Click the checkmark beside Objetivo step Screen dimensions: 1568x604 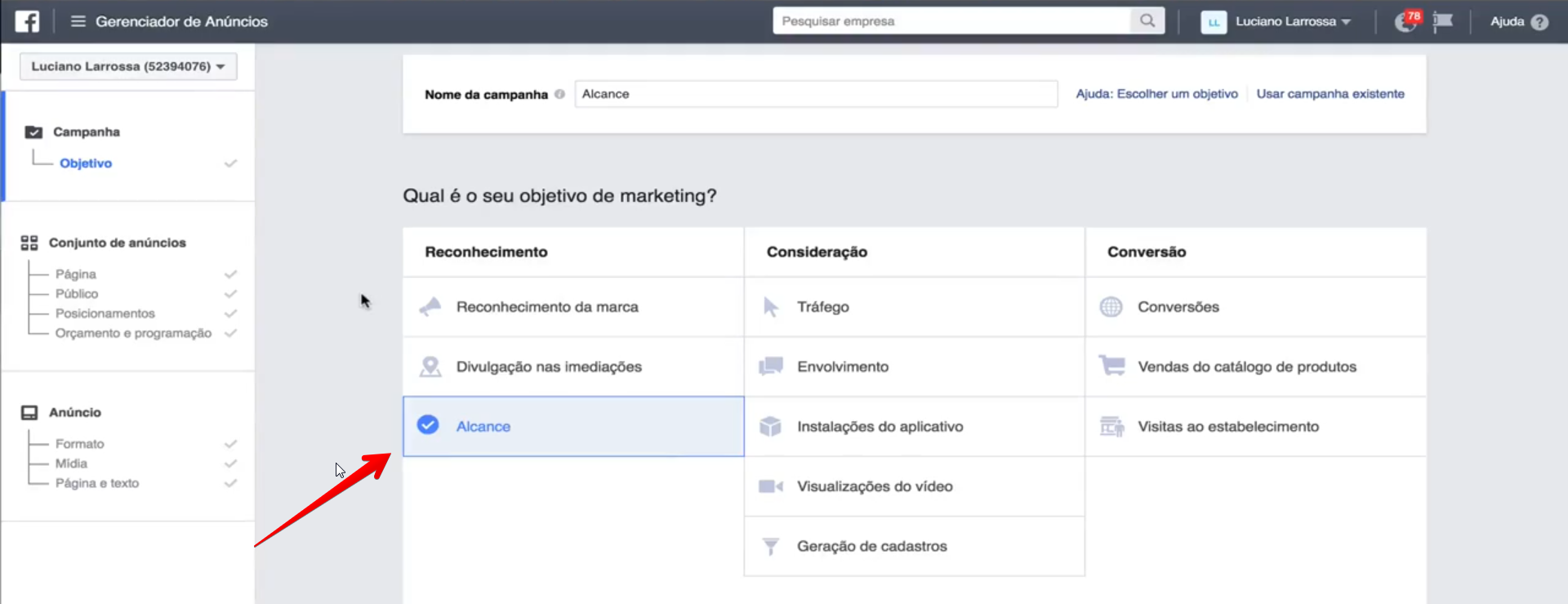pyautogui.click(x=231, y=163)
